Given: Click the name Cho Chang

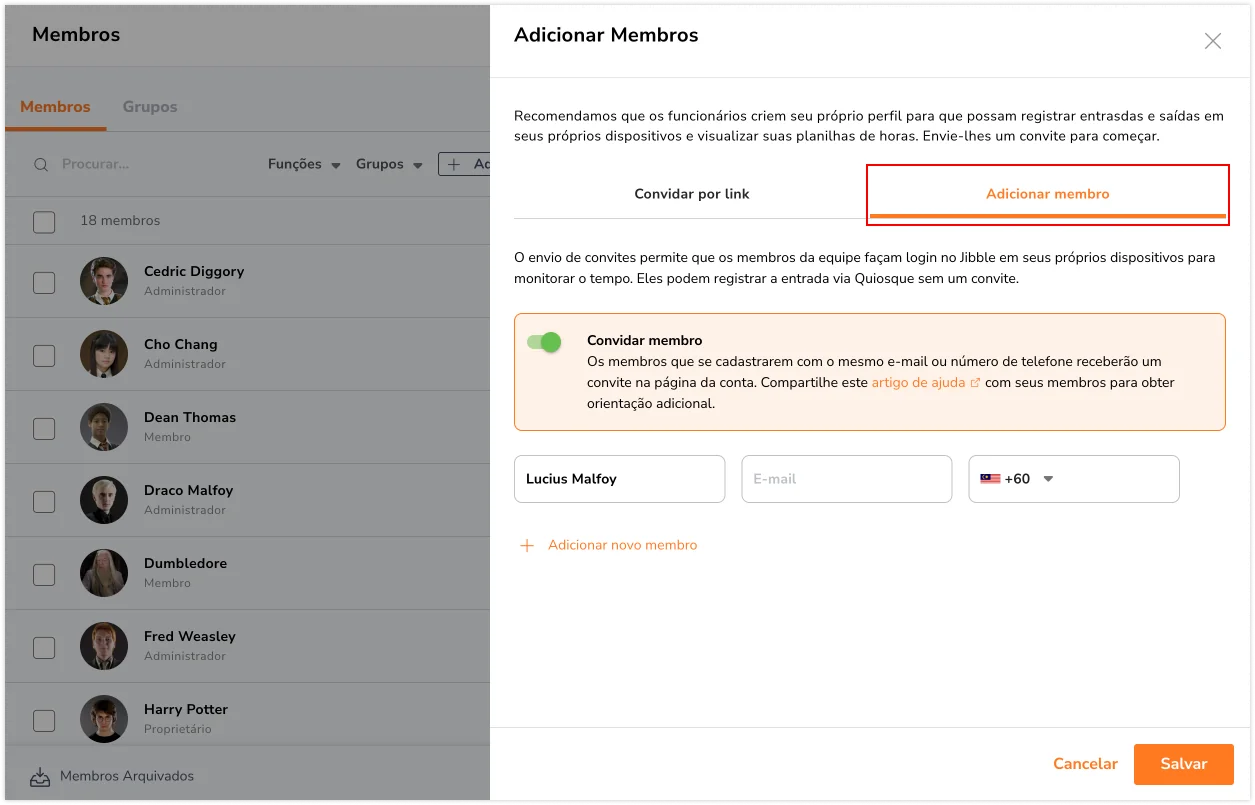Looking at the screenshot, I should tap(180, 344).
